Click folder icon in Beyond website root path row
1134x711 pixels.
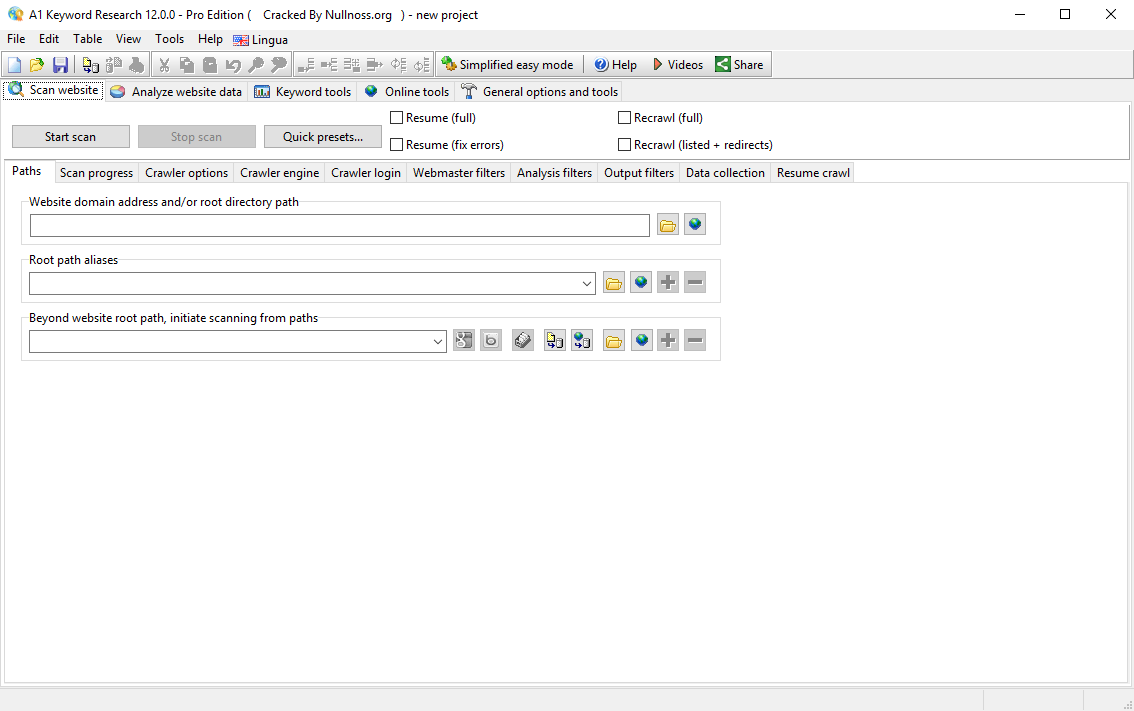[614, 341]
